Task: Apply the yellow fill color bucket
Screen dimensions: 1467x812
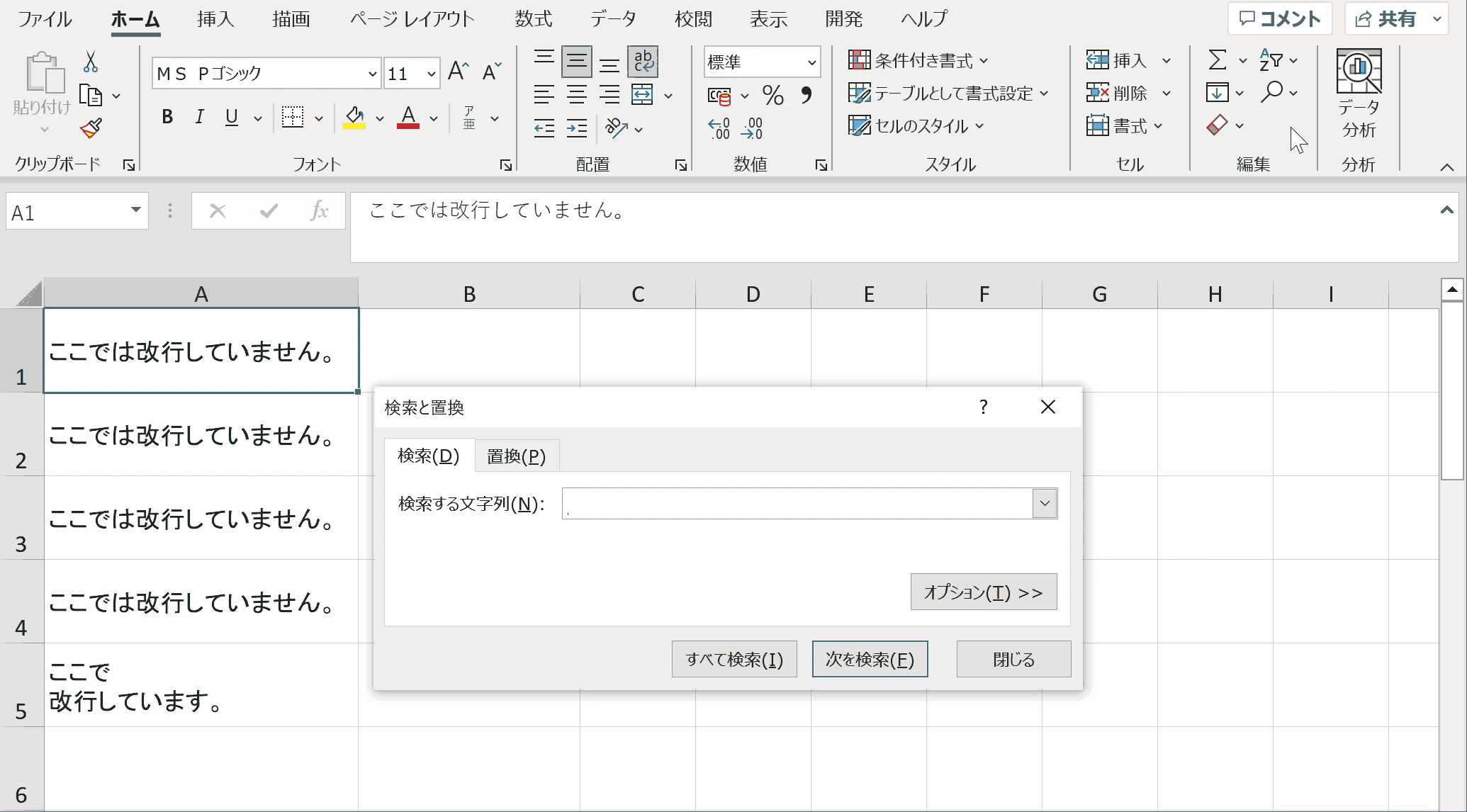Action: (x=354, y=118)
